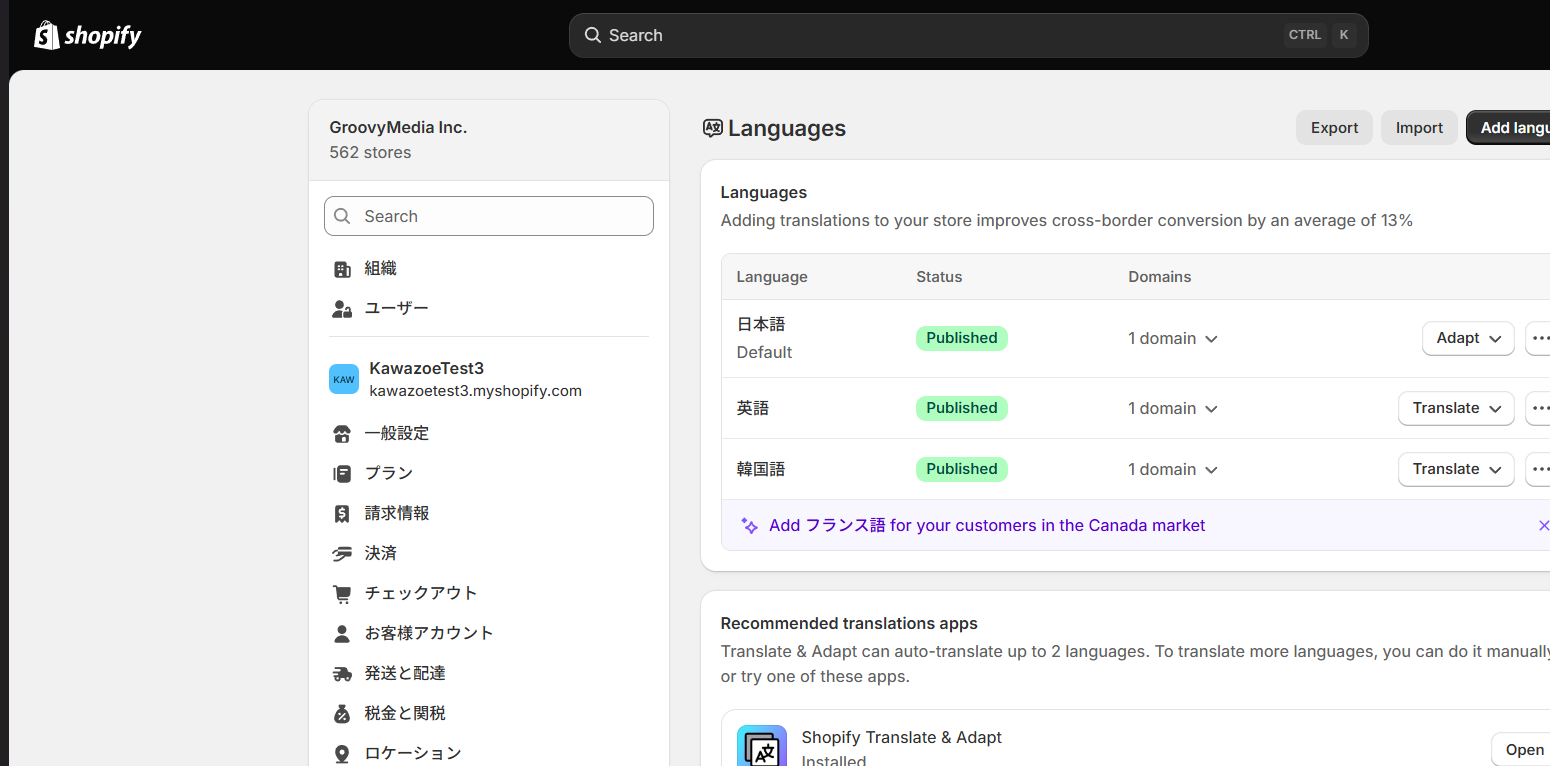
Task: Click the Add language button
Action: click(1508, 128)
